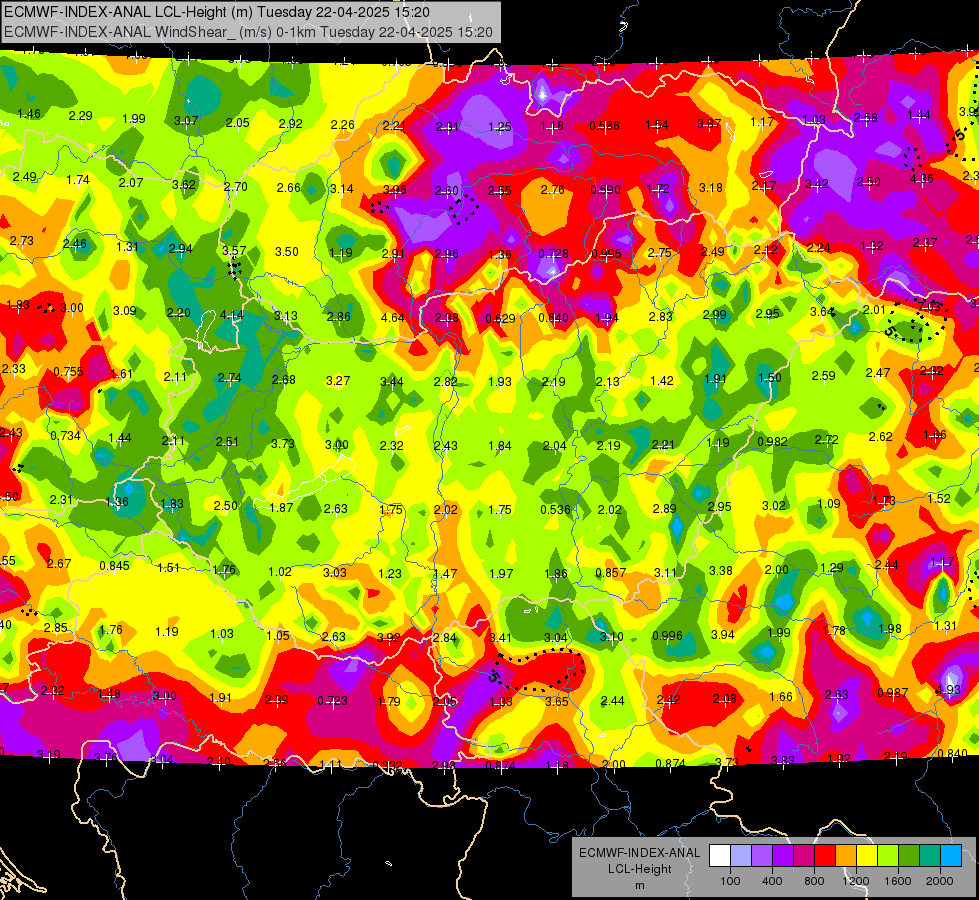Click the legend tick label 2000

click(x=940, y=881)
